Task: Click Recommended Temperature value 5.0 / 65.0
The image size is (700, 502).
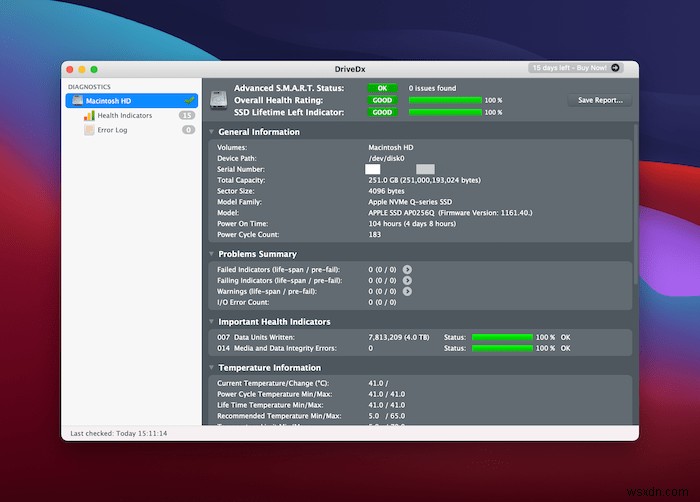Action: [x=387, y=416]
